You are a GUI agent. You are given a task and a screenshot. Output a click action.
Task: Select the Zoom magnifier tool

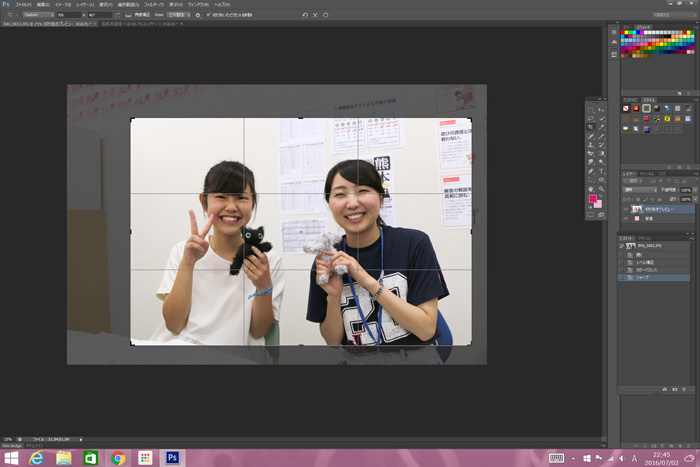[601, 188]
